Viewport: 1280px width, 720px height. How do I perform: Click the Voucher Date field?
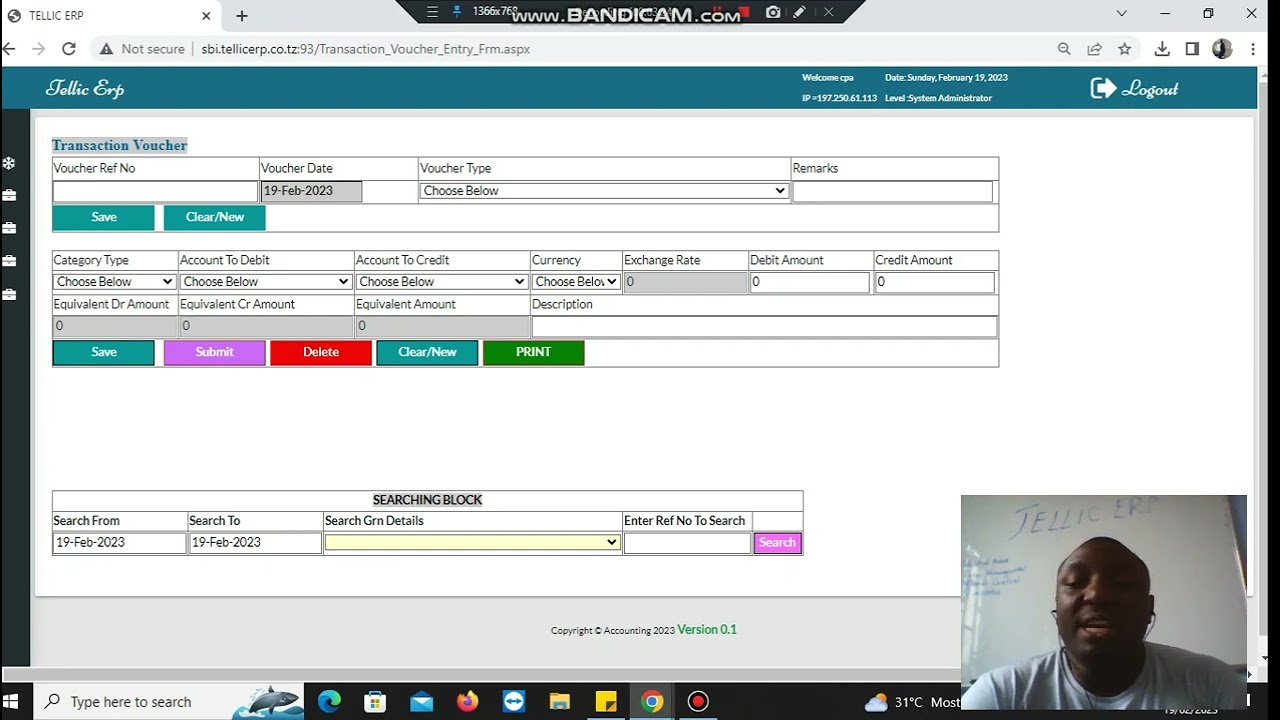(x=311, y=191)
